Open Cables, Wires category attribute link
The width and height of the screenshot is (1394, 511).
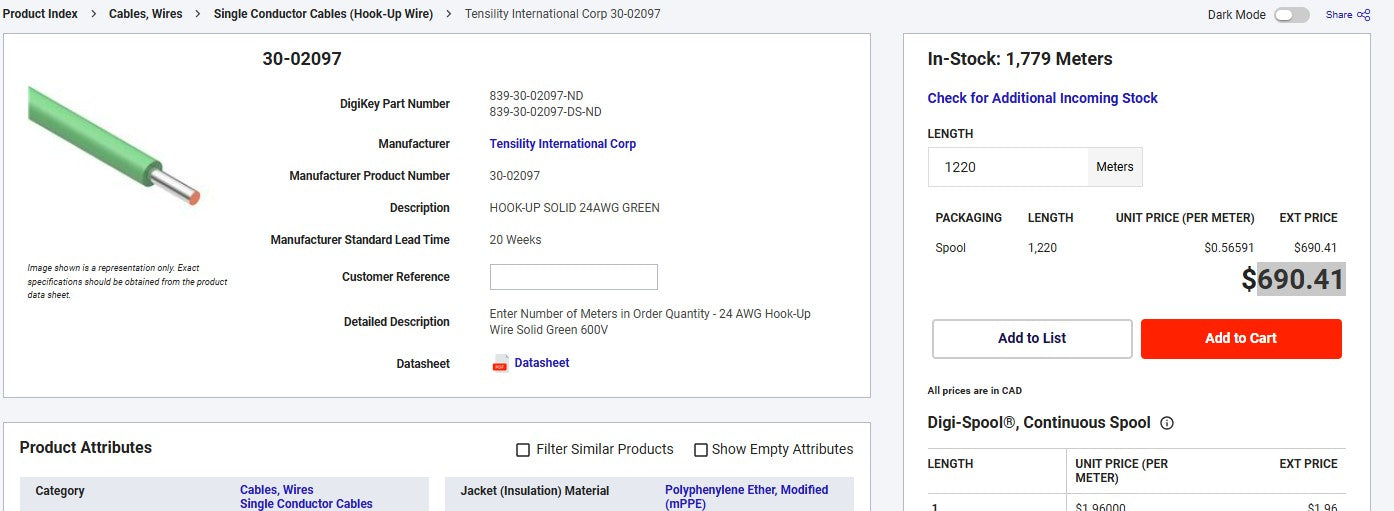(277, 490)
